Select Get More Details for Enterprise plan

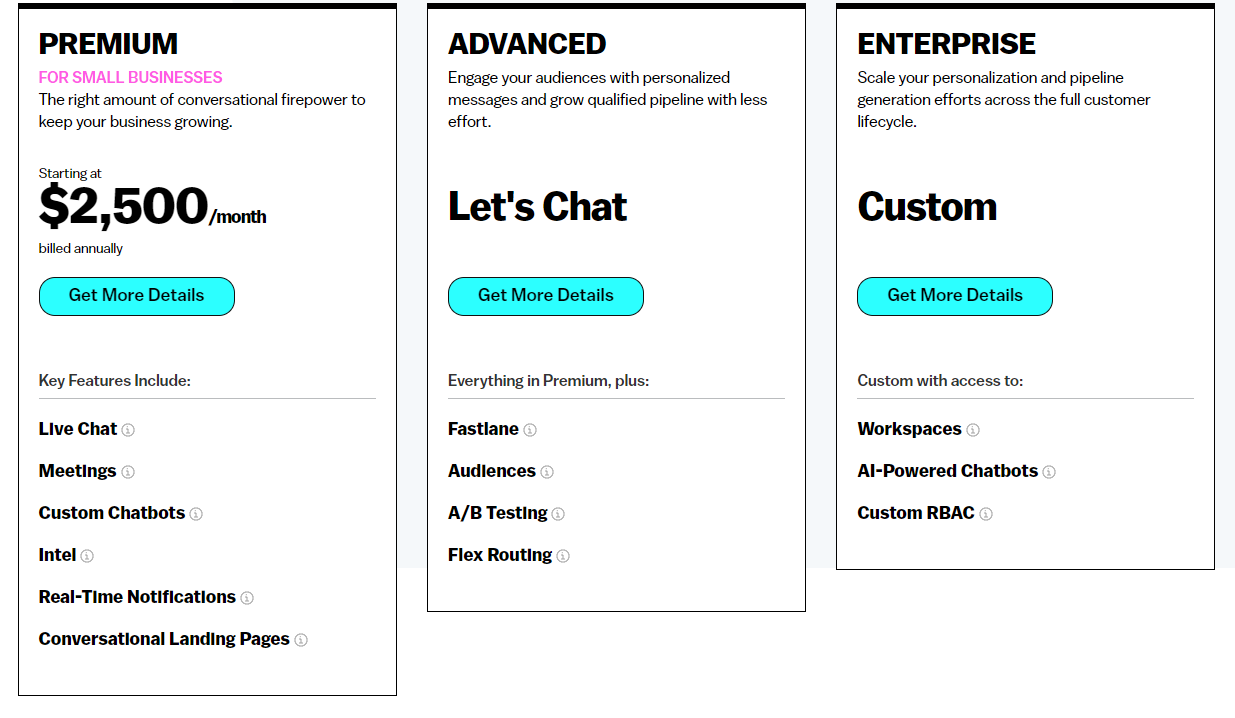click(955, 296)
